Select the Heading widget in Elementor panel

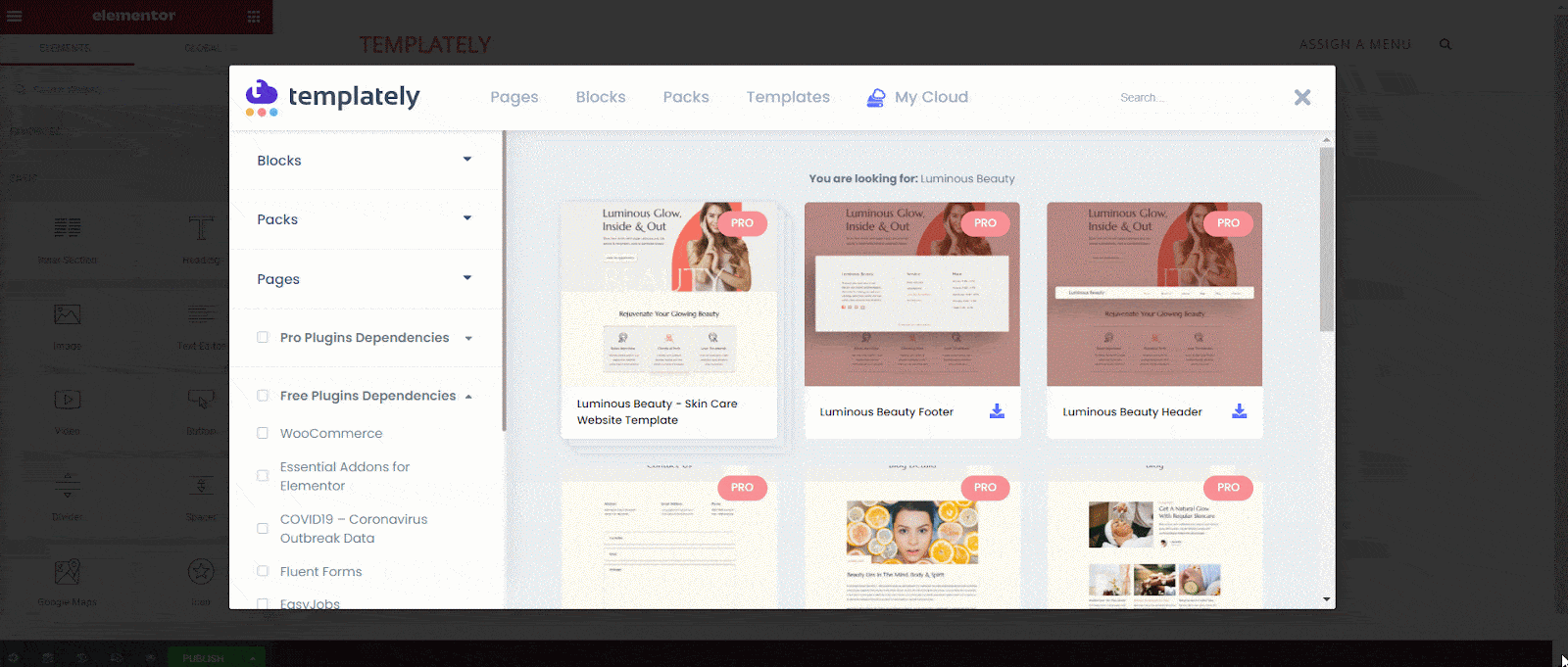point(201,240)
